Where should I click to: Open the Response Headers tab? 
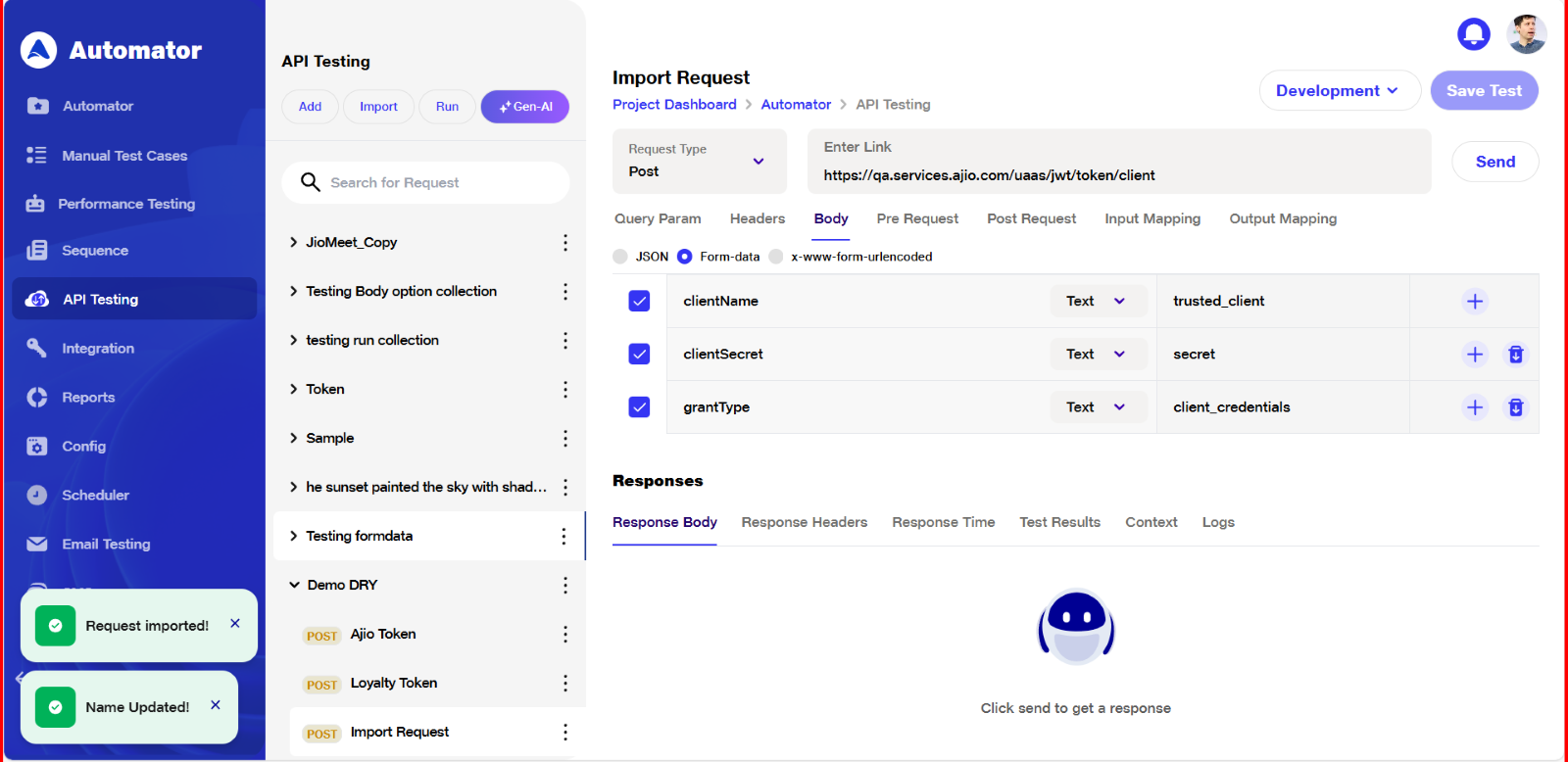click(x=804, y=523)
